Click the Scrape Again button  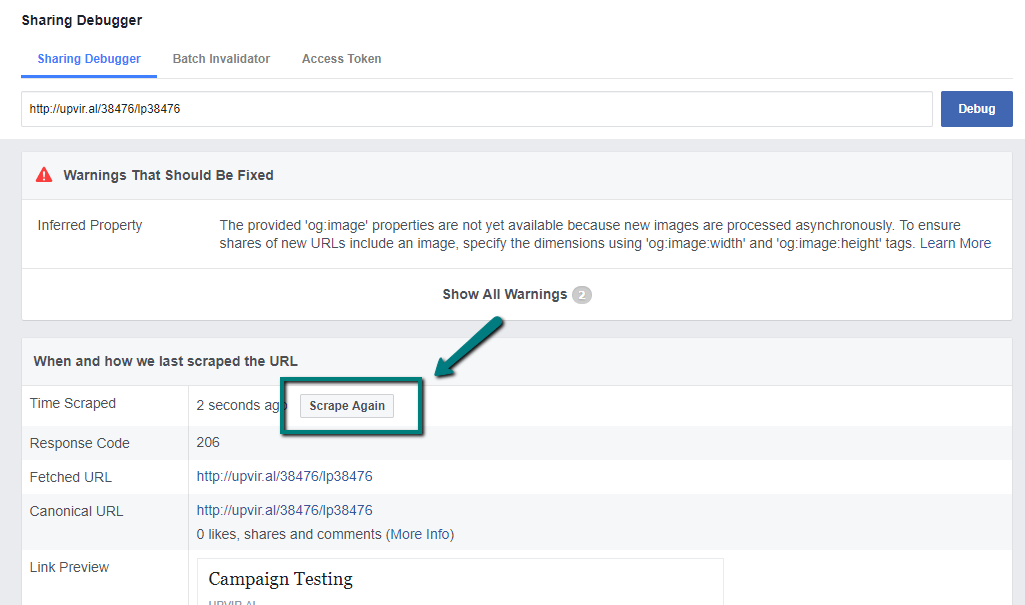pos(347,406)
